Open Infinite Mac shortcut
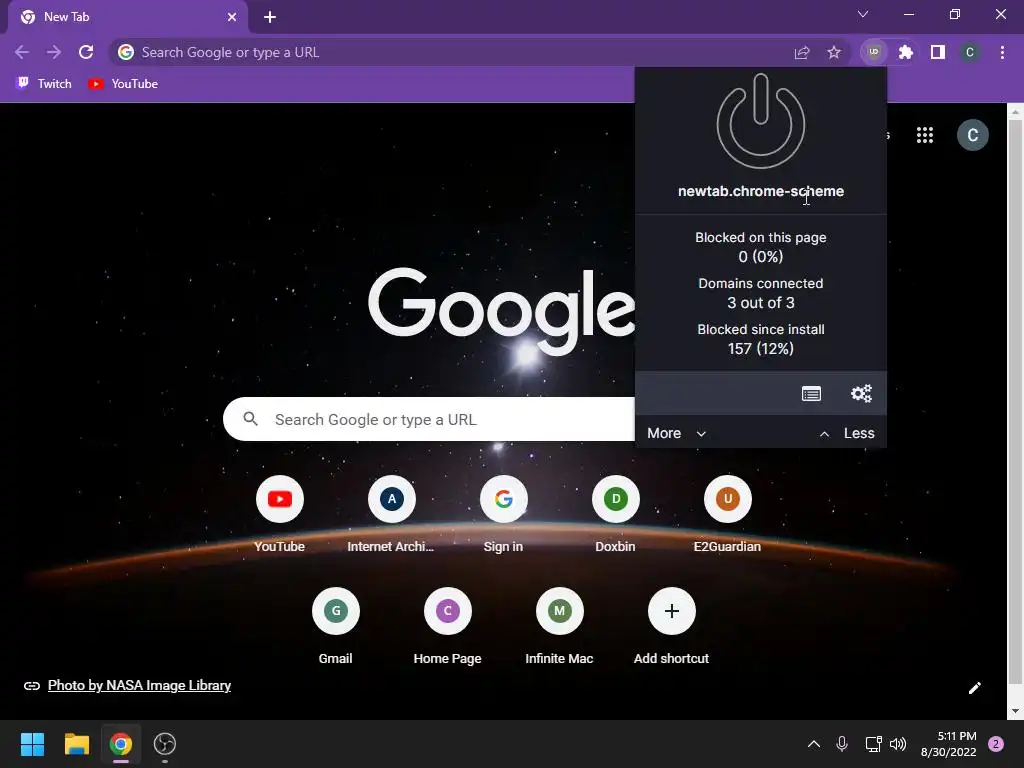1024x768 pixels. [560, 627]
